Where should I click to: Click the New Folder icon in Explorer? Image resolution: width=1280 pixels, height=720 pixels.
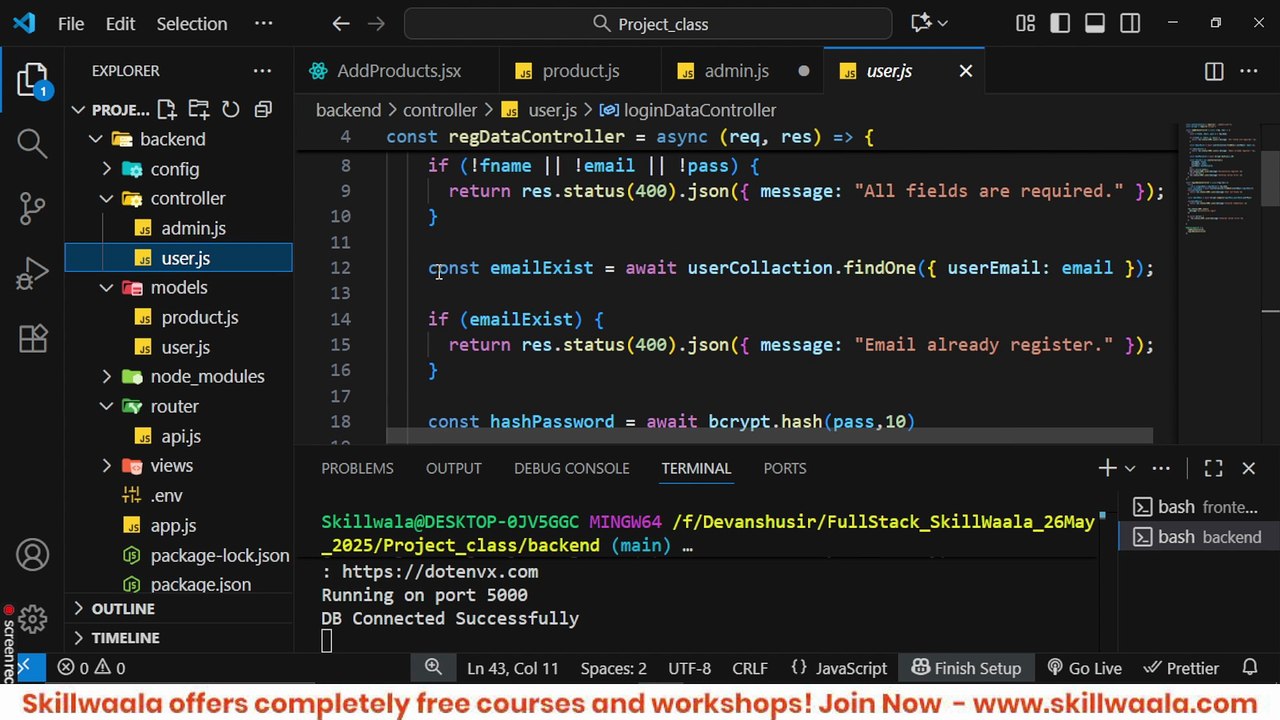[199, 110]
